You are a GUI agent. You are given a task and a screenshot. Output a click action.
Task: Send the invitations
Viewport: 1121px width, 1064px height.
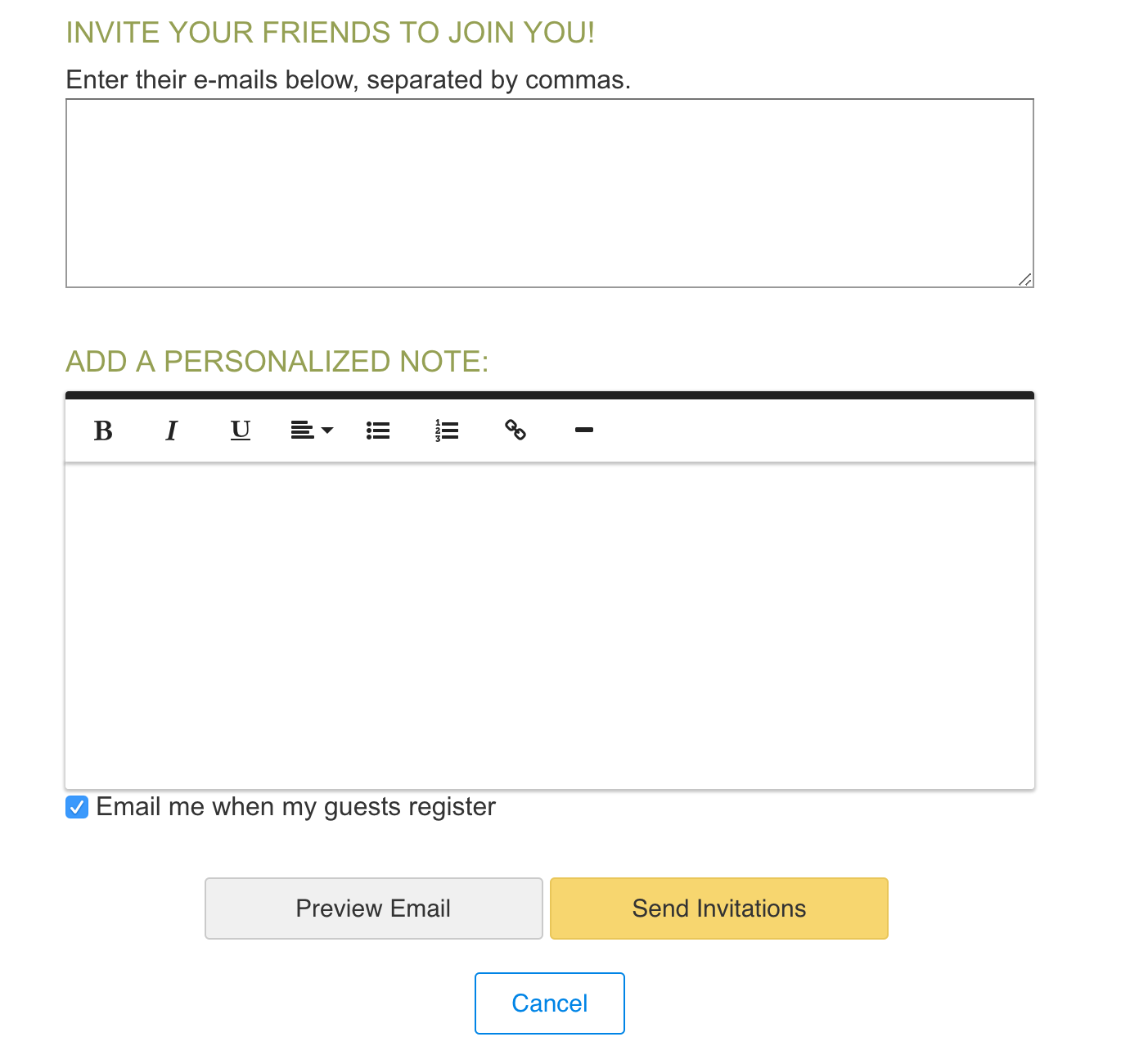[719, 908]
